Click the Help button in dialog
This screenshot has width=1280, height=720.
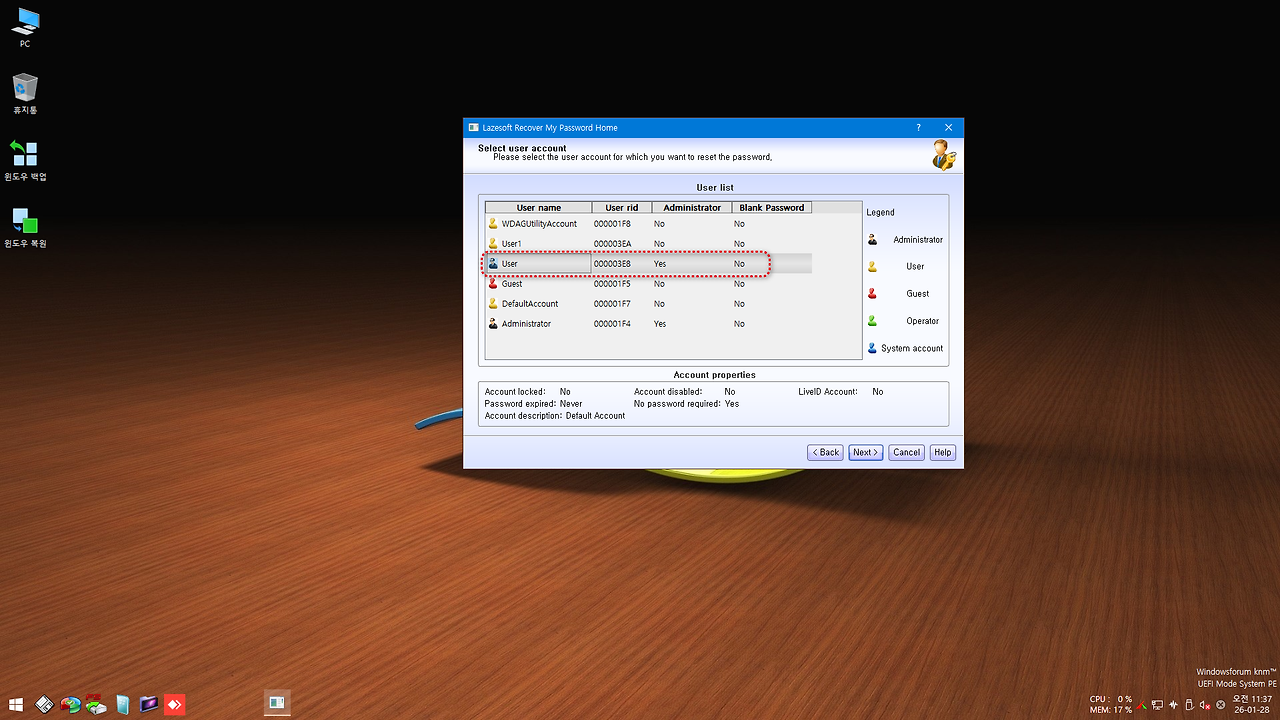point(942,452)
